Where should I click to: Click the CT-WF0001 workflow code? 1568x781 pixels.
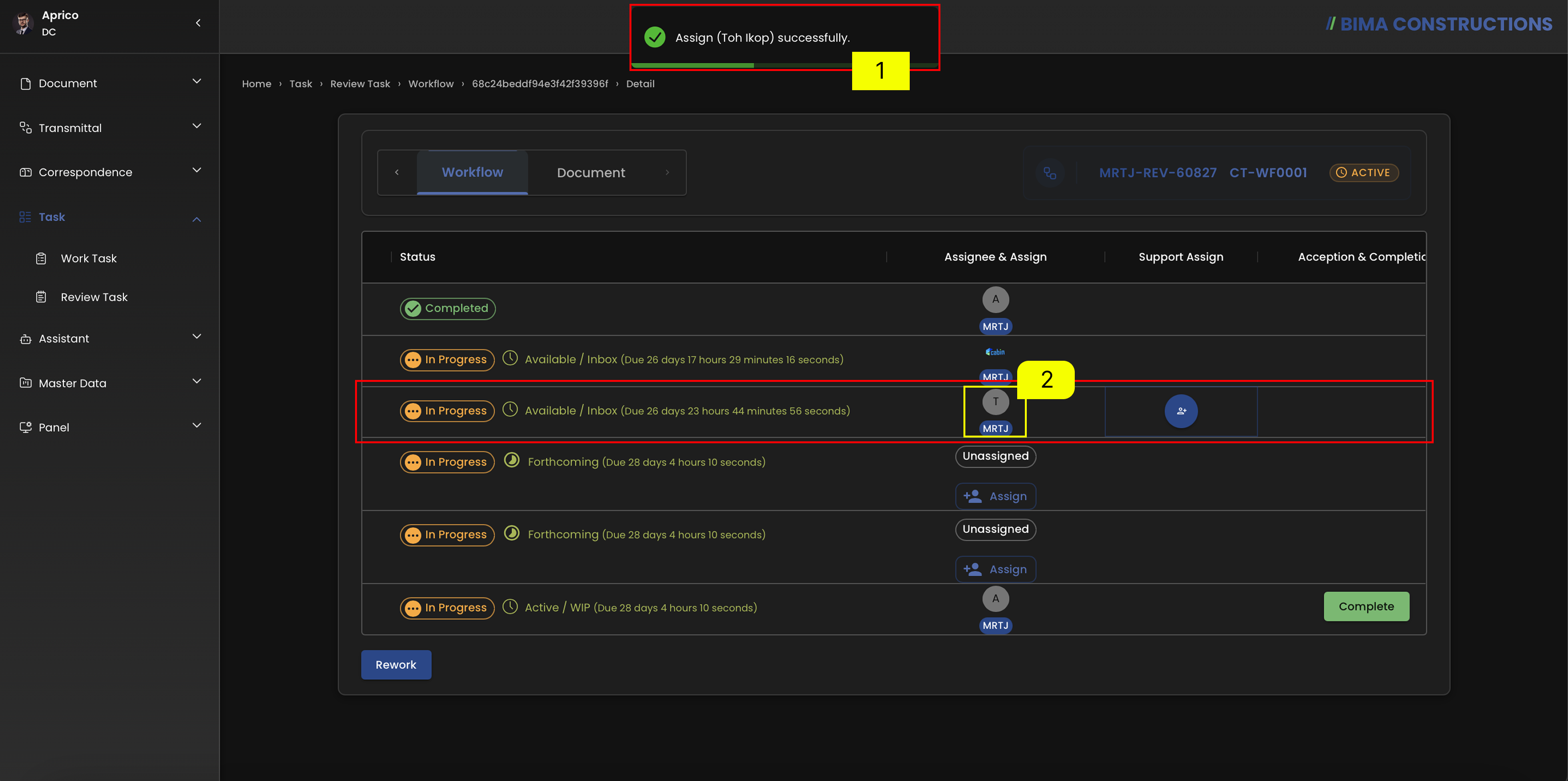[1268, 173]
